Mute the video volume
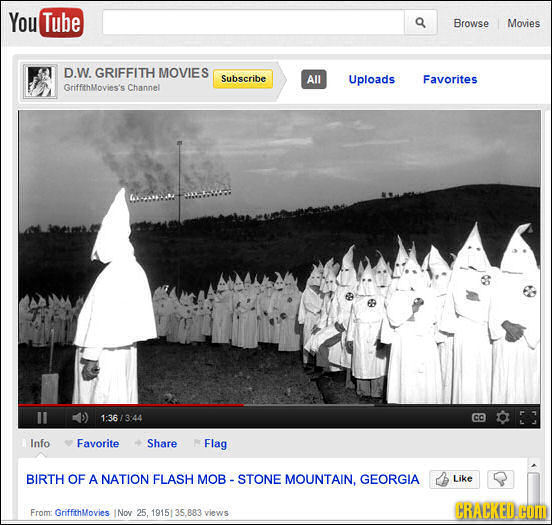This screenshot has width=552, height=525. pyautogui.click(x=80, y=418)
